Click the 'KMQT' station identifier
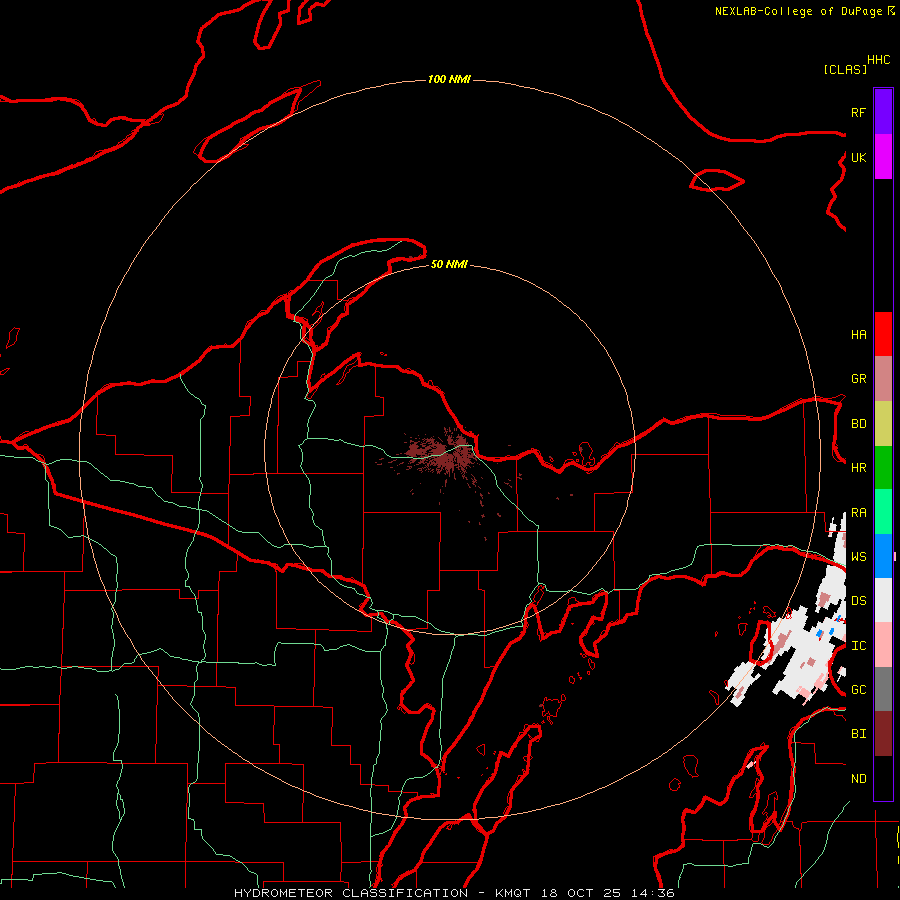The width and height of the screenshot is (900, 900). pyautogui.click(x=513, y=893)
